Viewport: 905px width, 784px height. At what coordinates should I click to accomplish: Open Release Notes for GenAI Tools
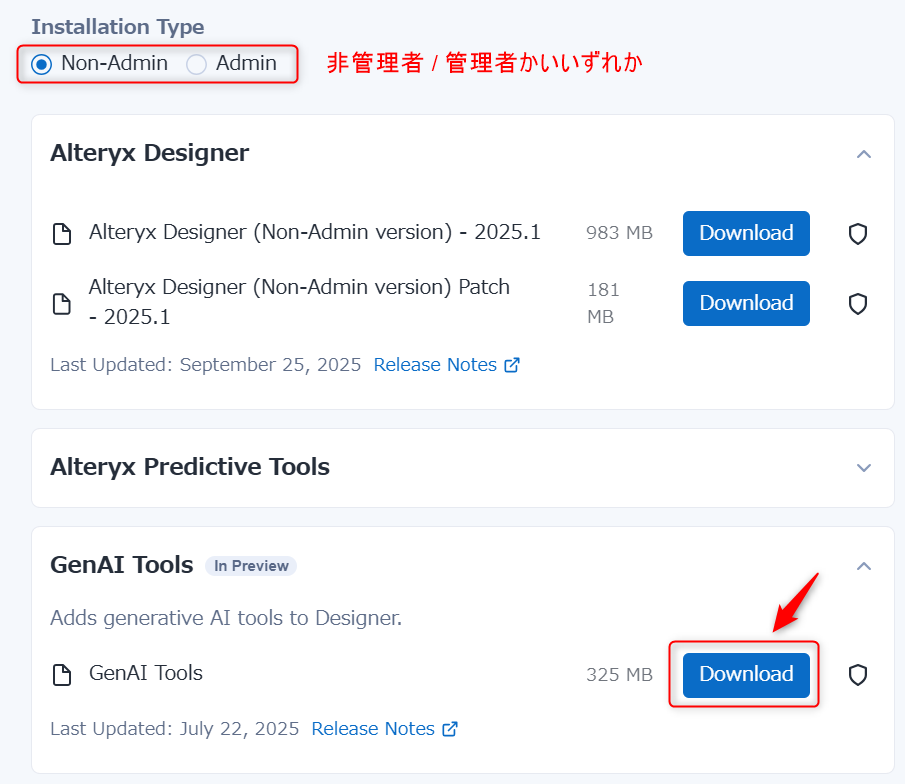point(373,729)
